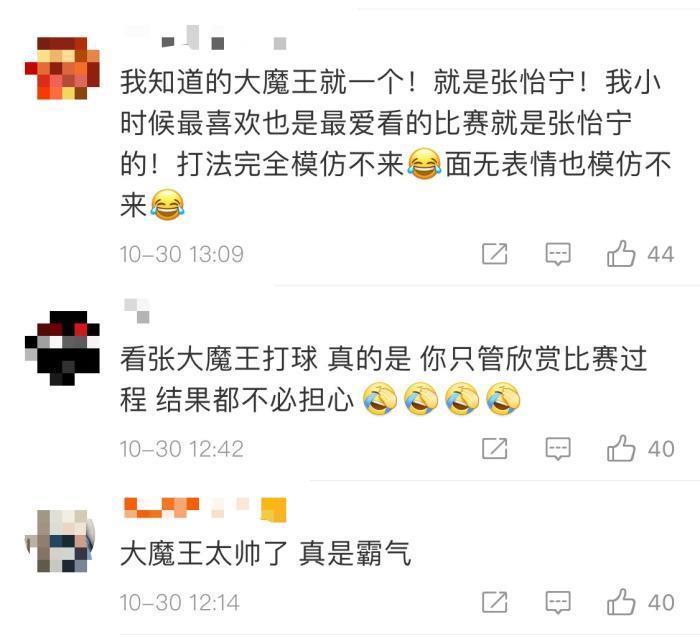The image size is (700, 637).
Task: Like the 10-30 12:14 comment
Action: [640, 602]
